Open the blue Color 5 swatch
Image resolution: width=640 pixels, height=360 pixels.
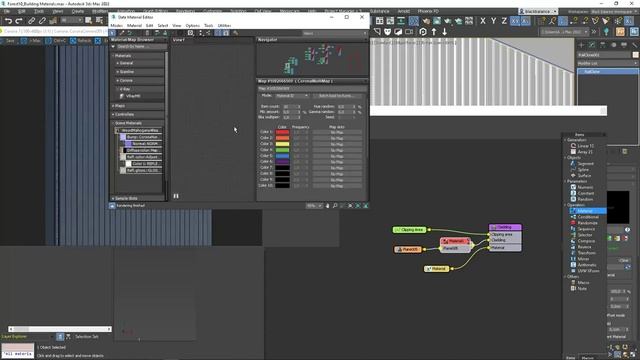point(282,156)
